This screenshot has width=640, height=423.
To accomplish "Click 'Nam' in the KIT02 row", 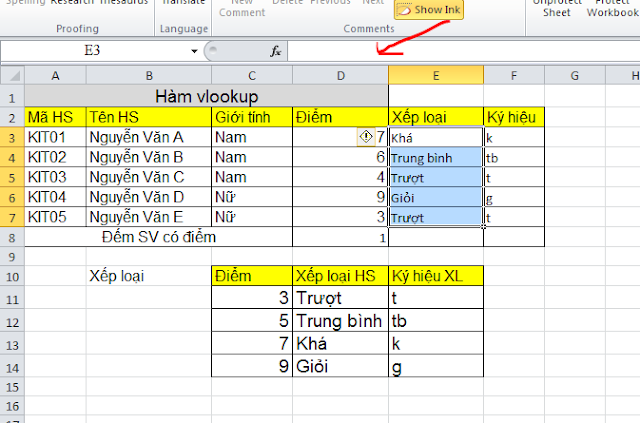I will 252,157.
